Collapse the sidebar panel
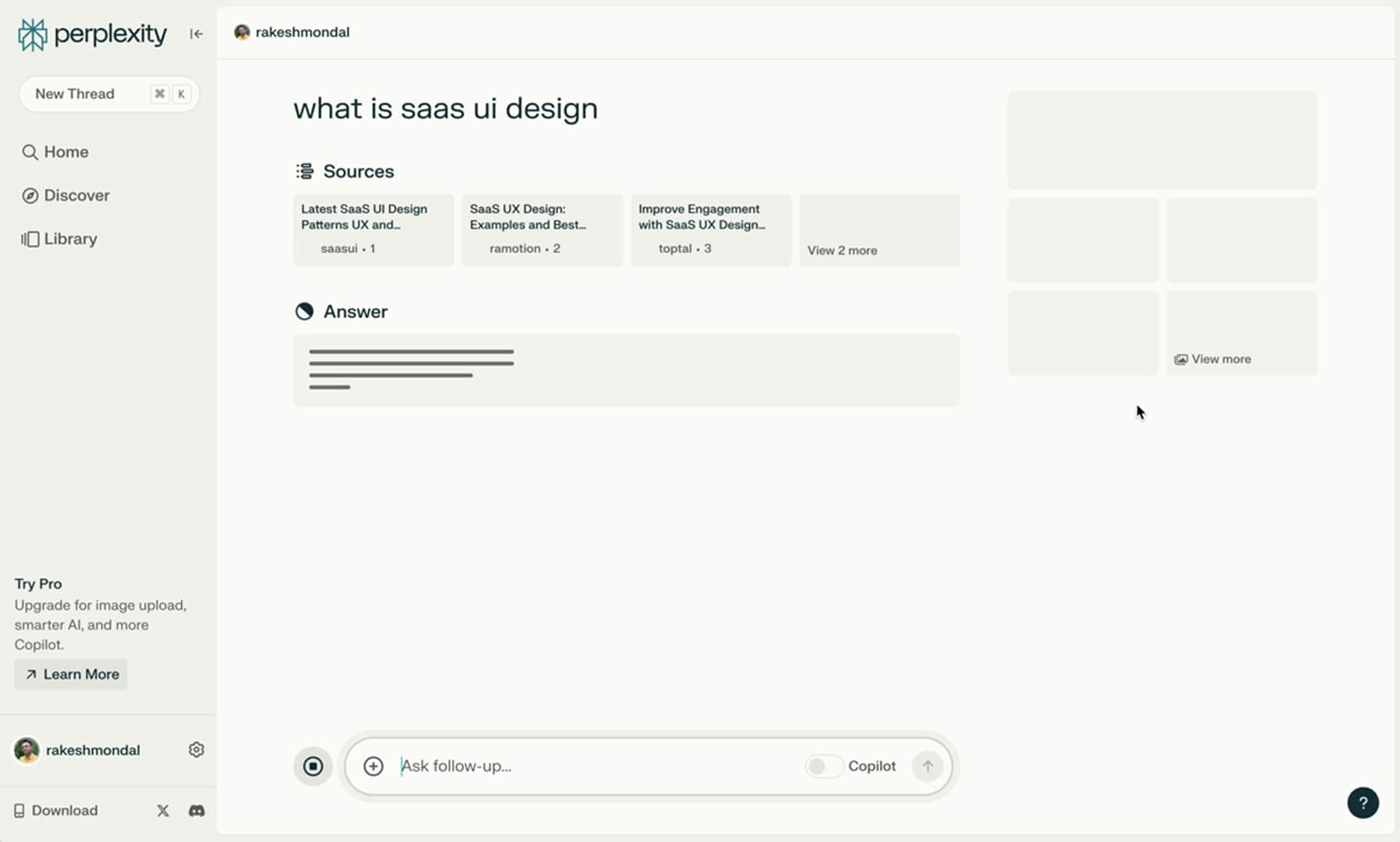The width and height of the screenshot is (1400, 842). [x=196, y=34]
